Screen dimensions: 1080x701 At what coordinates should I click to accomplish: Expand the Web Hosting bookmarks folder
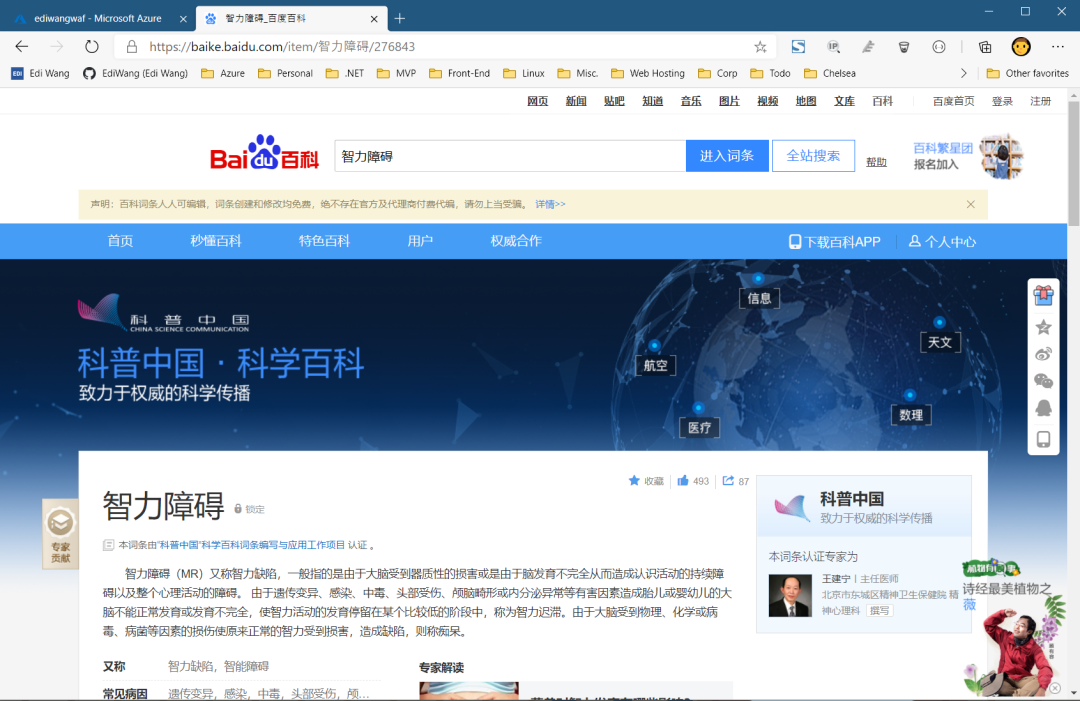click(x=647, y=73)
